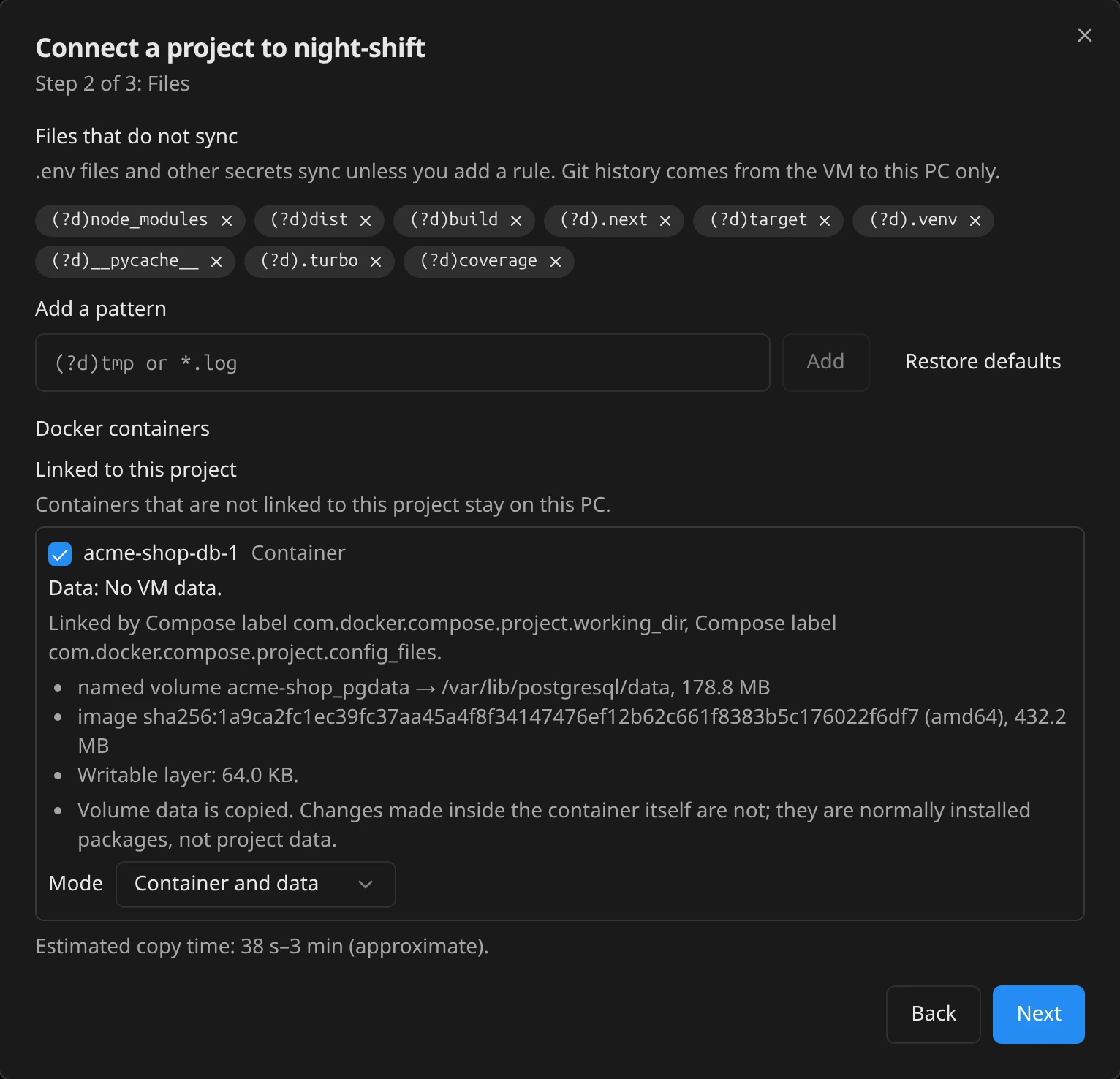This screenshot has height=1079, width=1120.
Task: Click the Estimated copy time text
Action: 262,947
